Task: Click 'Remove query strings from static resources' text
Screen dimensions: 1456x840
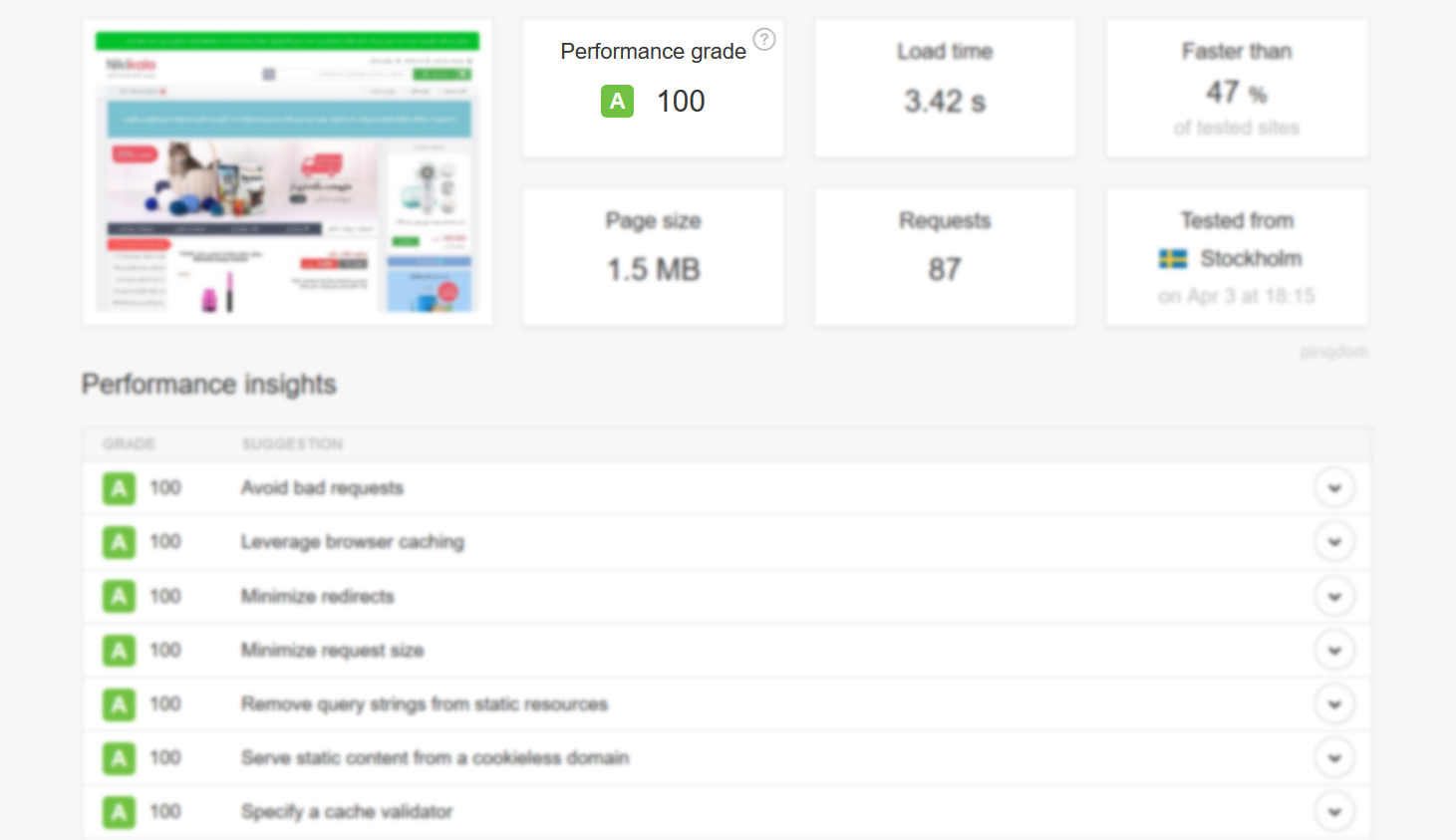Action: 425,704
